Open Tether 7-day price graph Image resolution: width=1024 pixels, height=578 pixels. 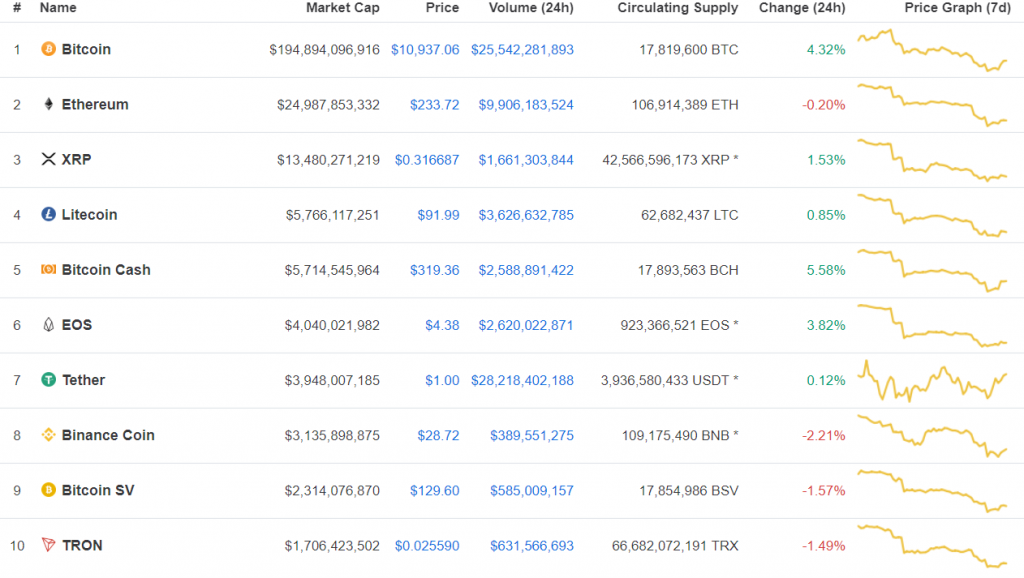(933, 380)
